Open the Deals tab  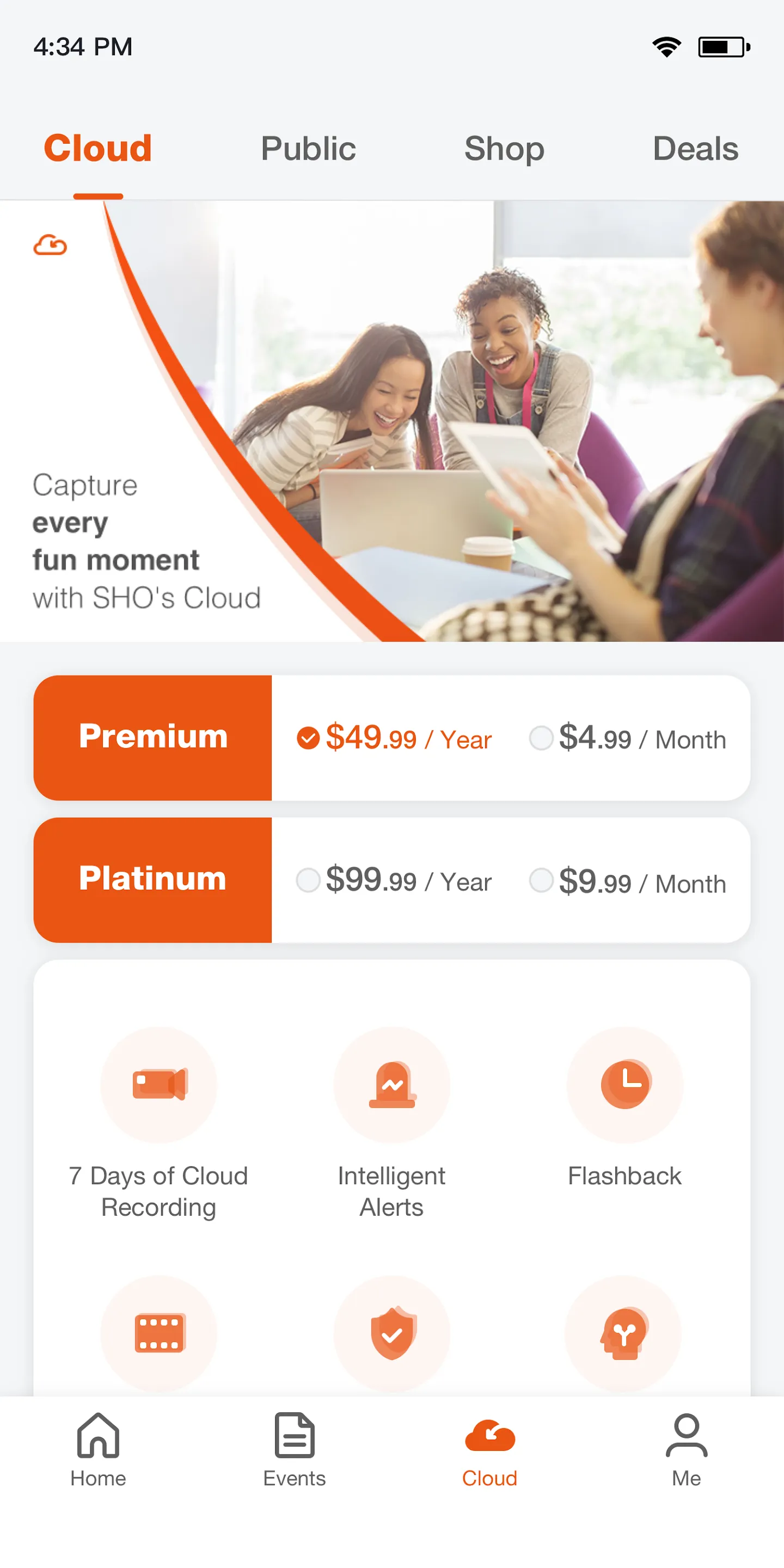tap(696, 149)
